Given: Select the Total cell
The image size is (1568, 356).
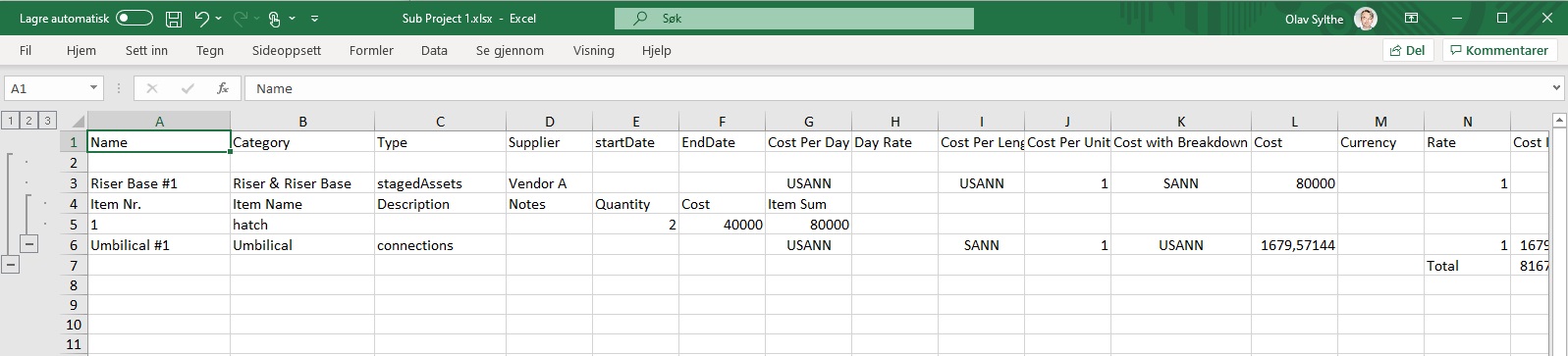Looking at the screenshot, I should click(1467, 266).
